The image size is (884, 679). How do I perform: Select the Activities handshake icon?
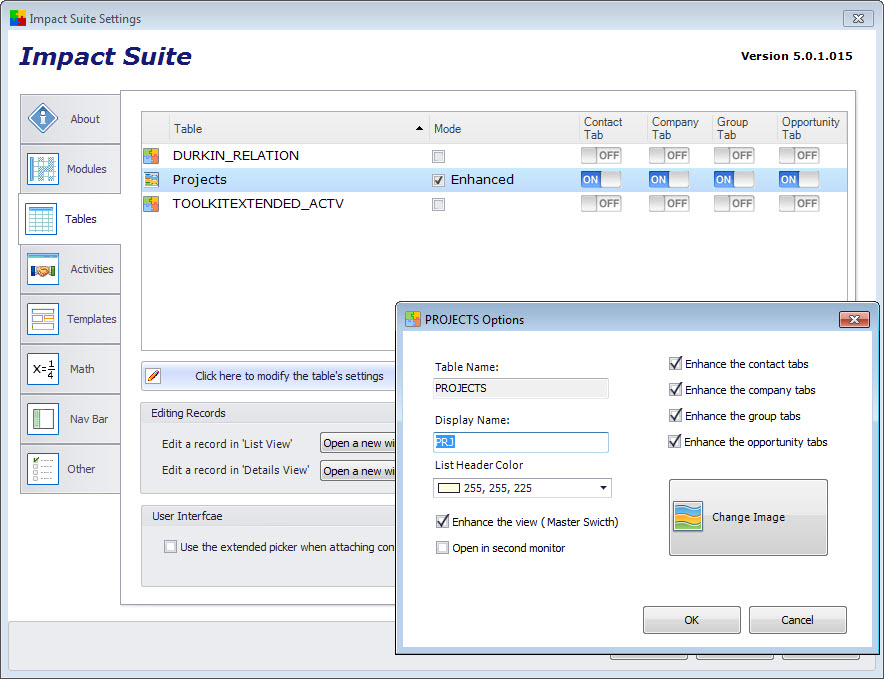[43, 269]
